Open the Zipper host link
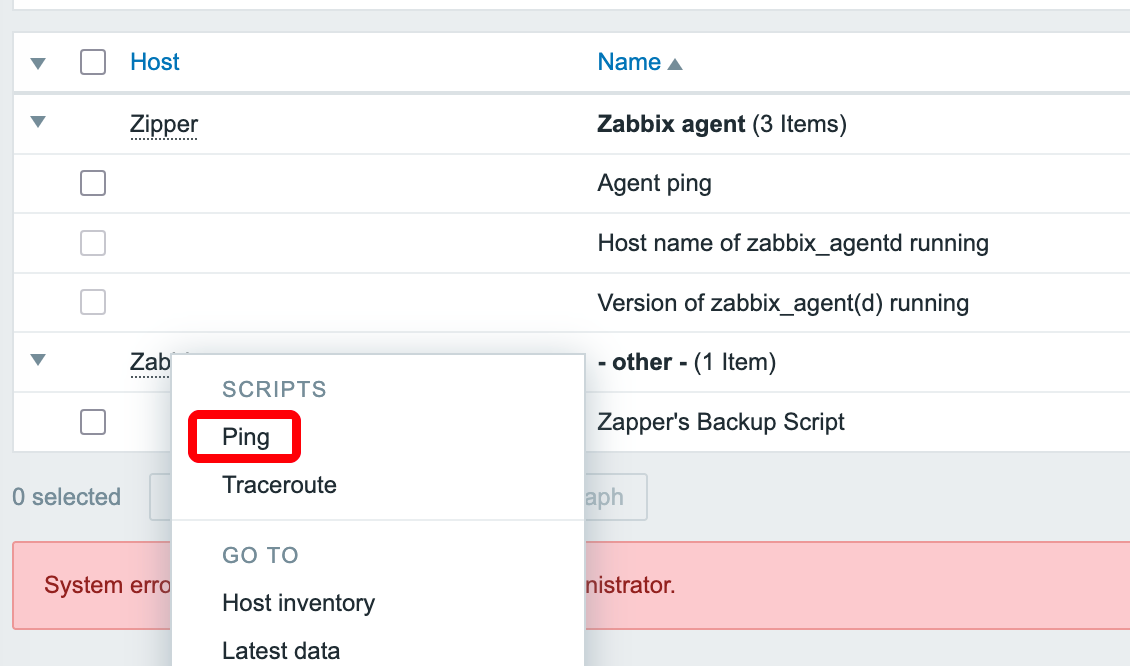1130x666 pixels. coord(164,124)
